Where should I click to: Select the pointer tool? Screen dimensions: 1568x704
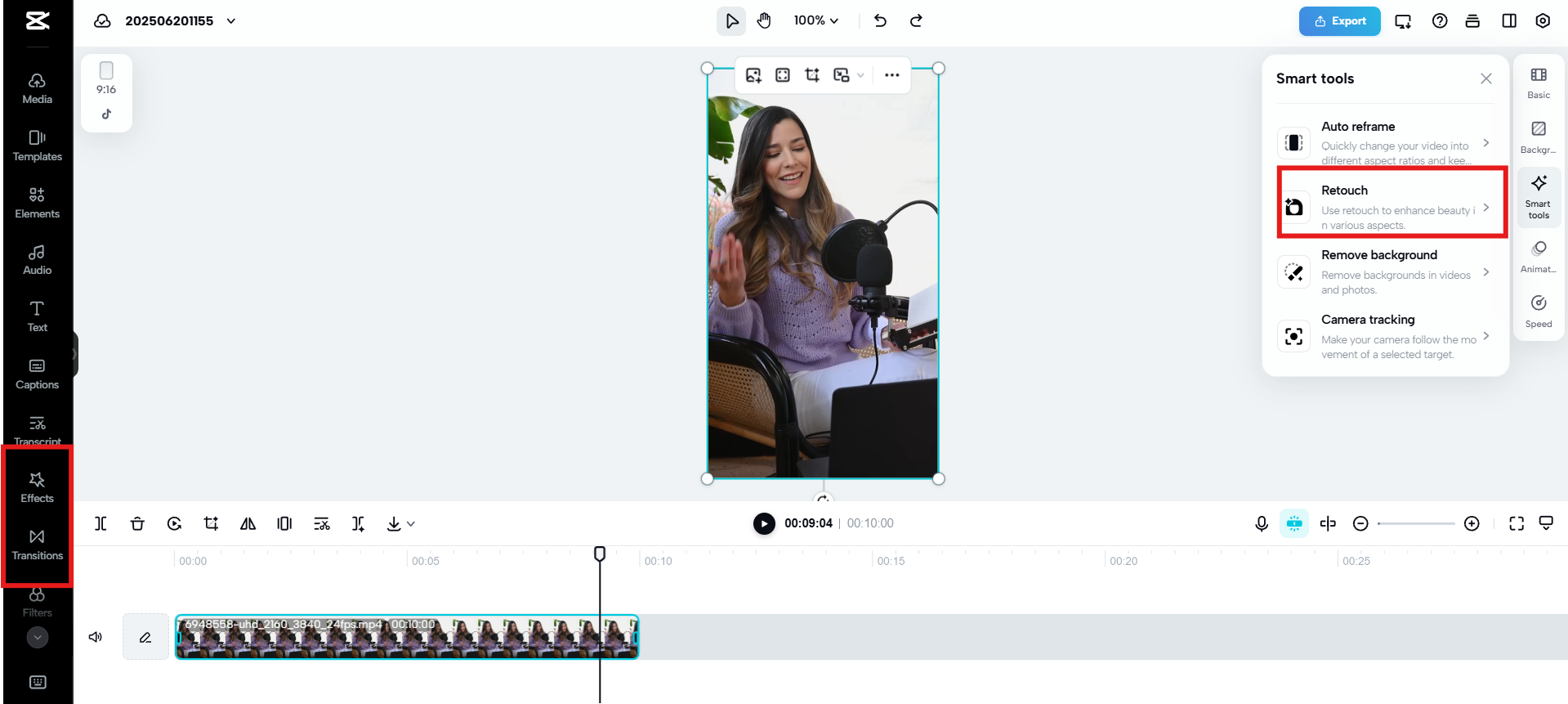(x=731, y=20)
